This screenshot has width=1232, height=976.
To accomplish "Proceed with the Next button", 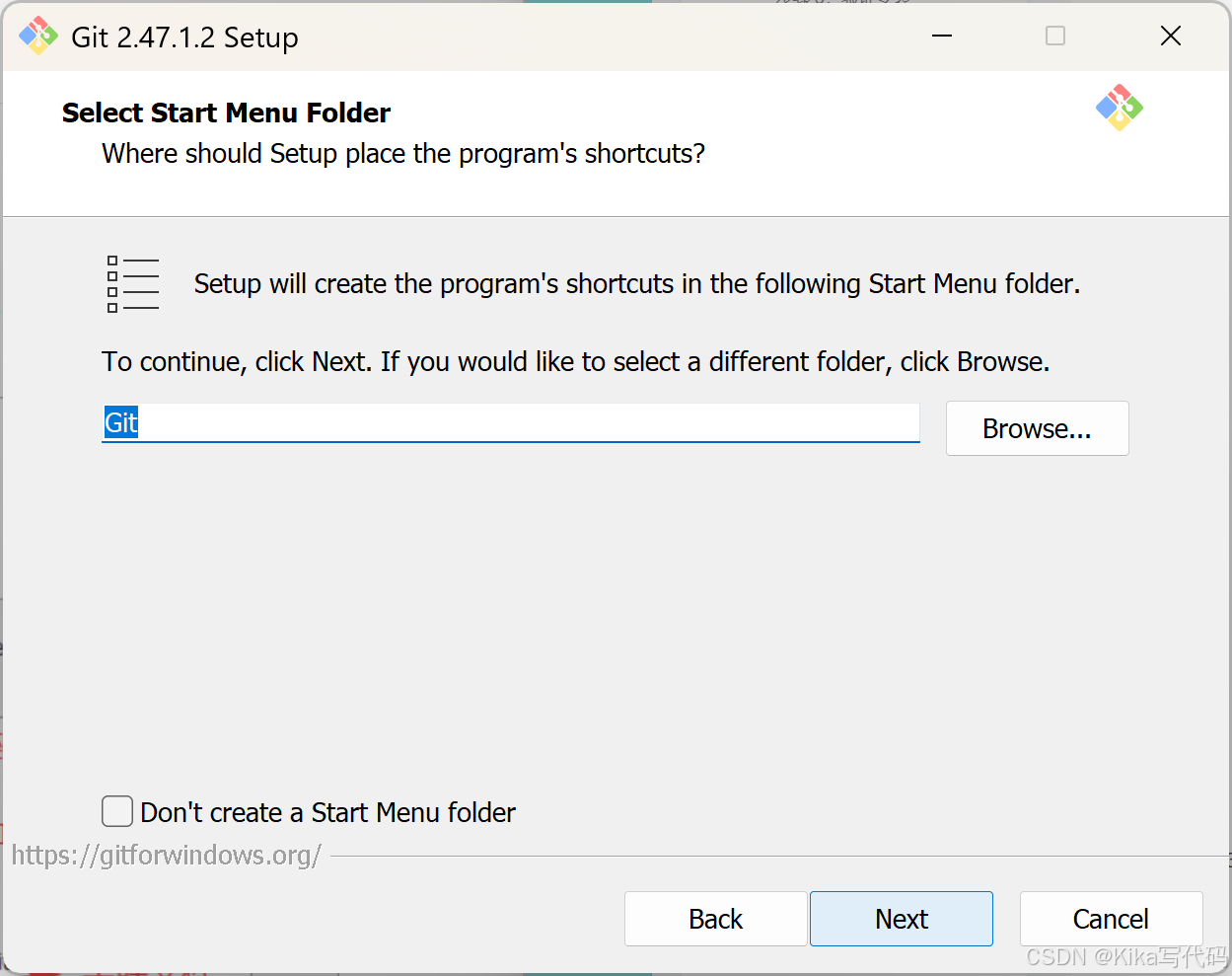I will click(x=902, y=919).
